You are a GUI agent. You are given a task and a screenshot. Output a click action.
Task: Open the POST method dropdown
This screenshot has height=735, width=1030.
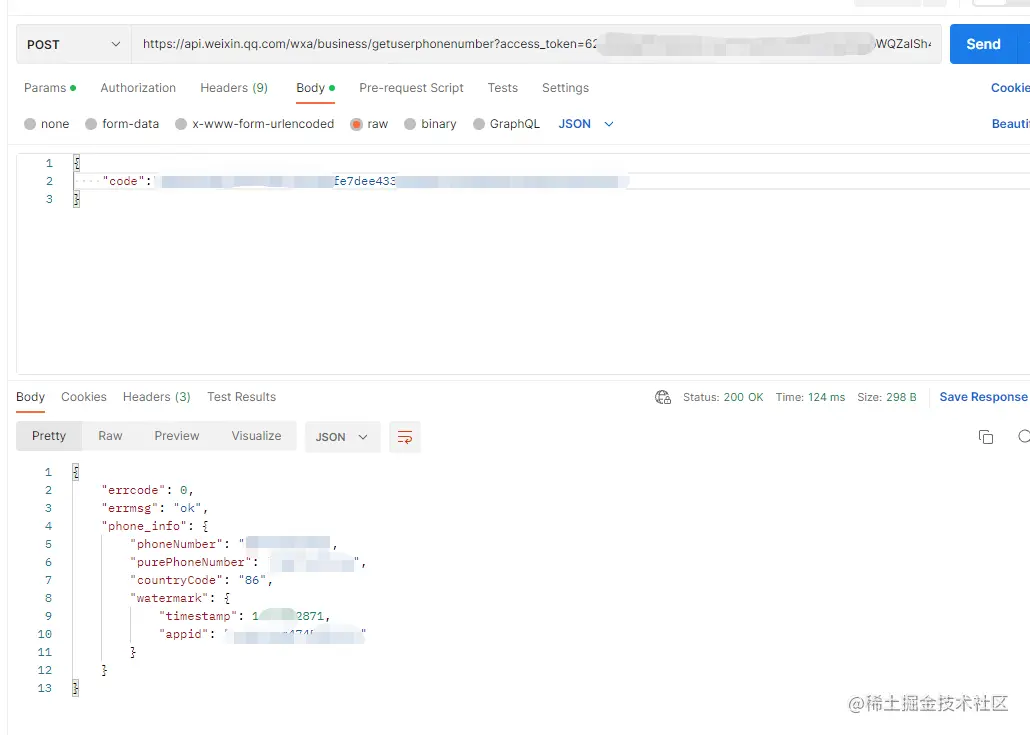pos(74,44)
